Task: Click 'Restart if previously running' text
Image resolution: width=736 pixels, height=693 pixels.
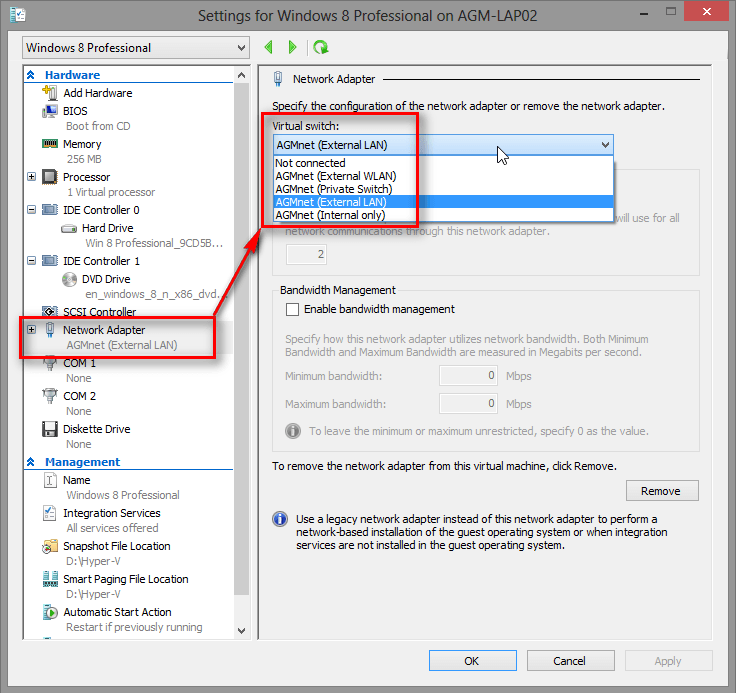Action: click(x=134, y=627)
